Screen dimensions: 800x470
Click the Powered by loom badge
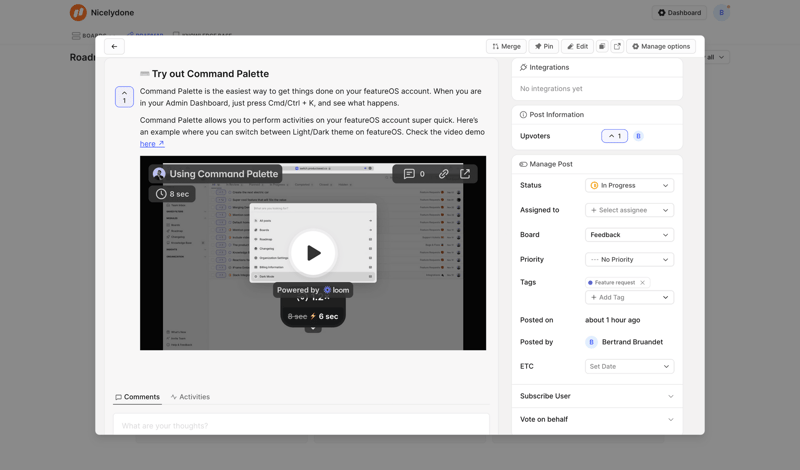(313, 290)
